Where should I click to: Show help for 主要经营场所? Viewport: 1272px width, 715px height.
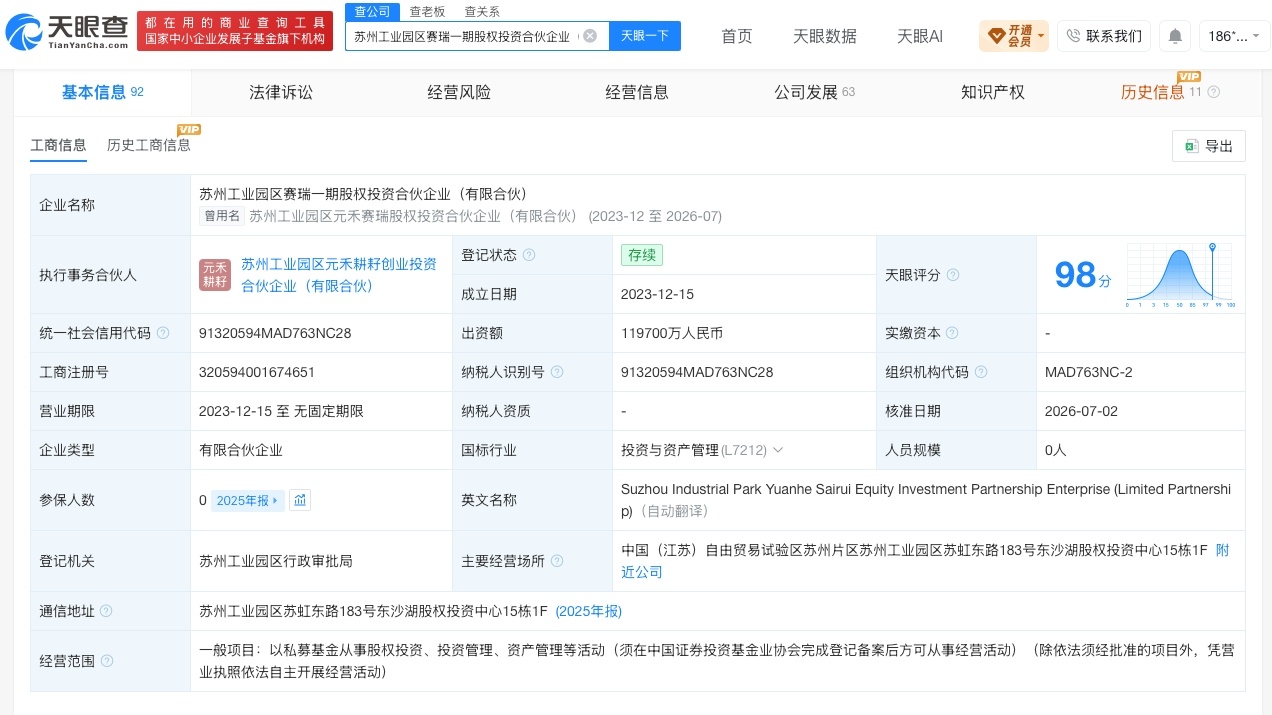tap(557, 561)
